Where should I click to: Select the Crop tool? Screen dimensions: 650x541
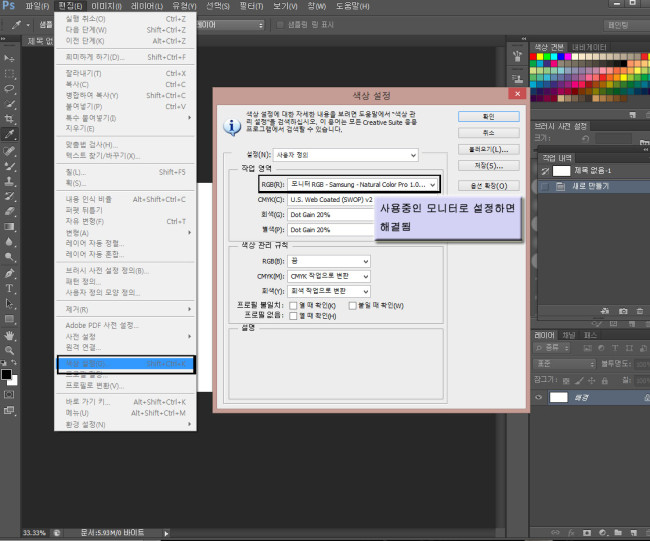(x=10, y=118)
